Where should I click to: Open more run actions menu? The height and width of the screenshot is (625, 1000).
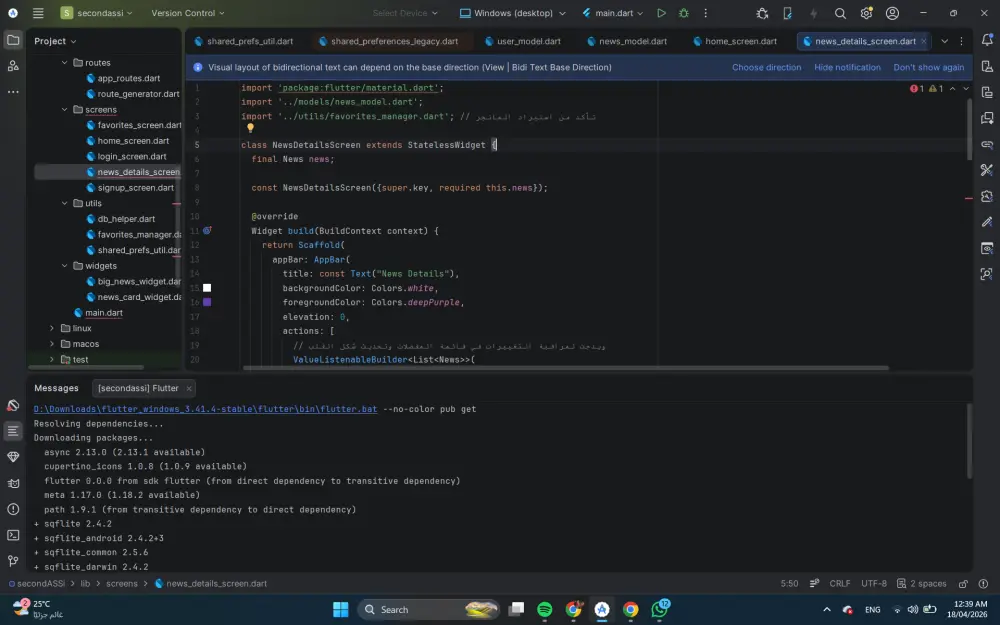tap(705, 13)
